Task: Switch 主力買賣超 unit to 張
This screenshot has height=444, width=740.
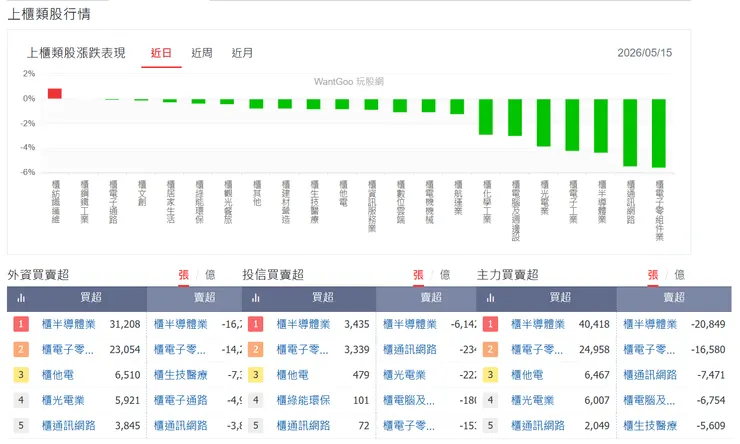Action: coord(653,275)
